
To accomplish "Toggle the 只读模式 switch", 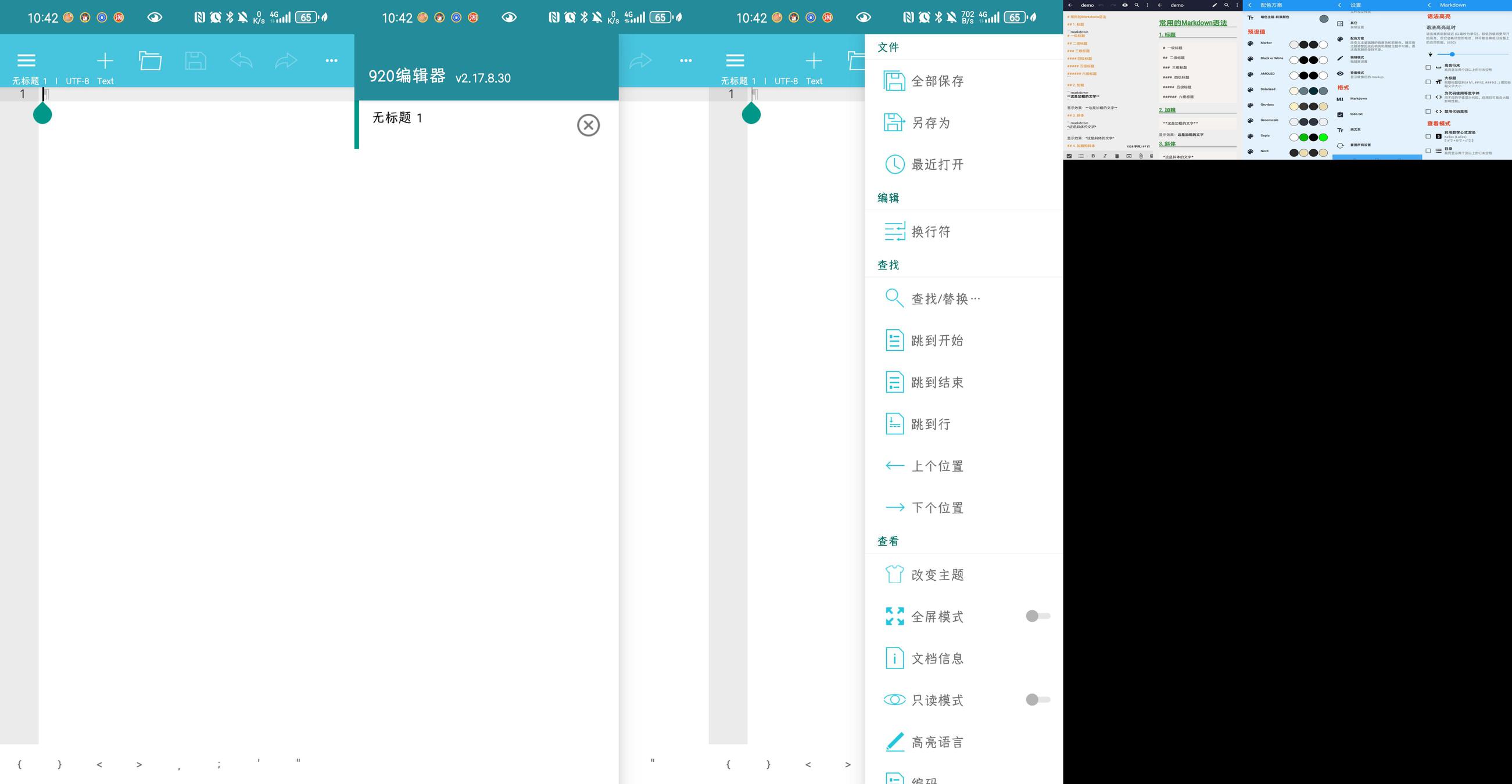I will click(1038, 700).
